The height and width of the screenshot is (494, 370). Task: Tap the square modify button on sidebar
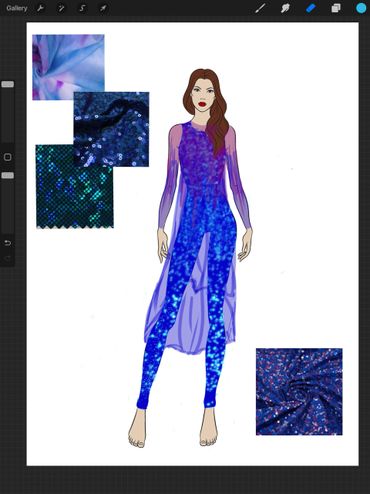click(x=8, y=157)
